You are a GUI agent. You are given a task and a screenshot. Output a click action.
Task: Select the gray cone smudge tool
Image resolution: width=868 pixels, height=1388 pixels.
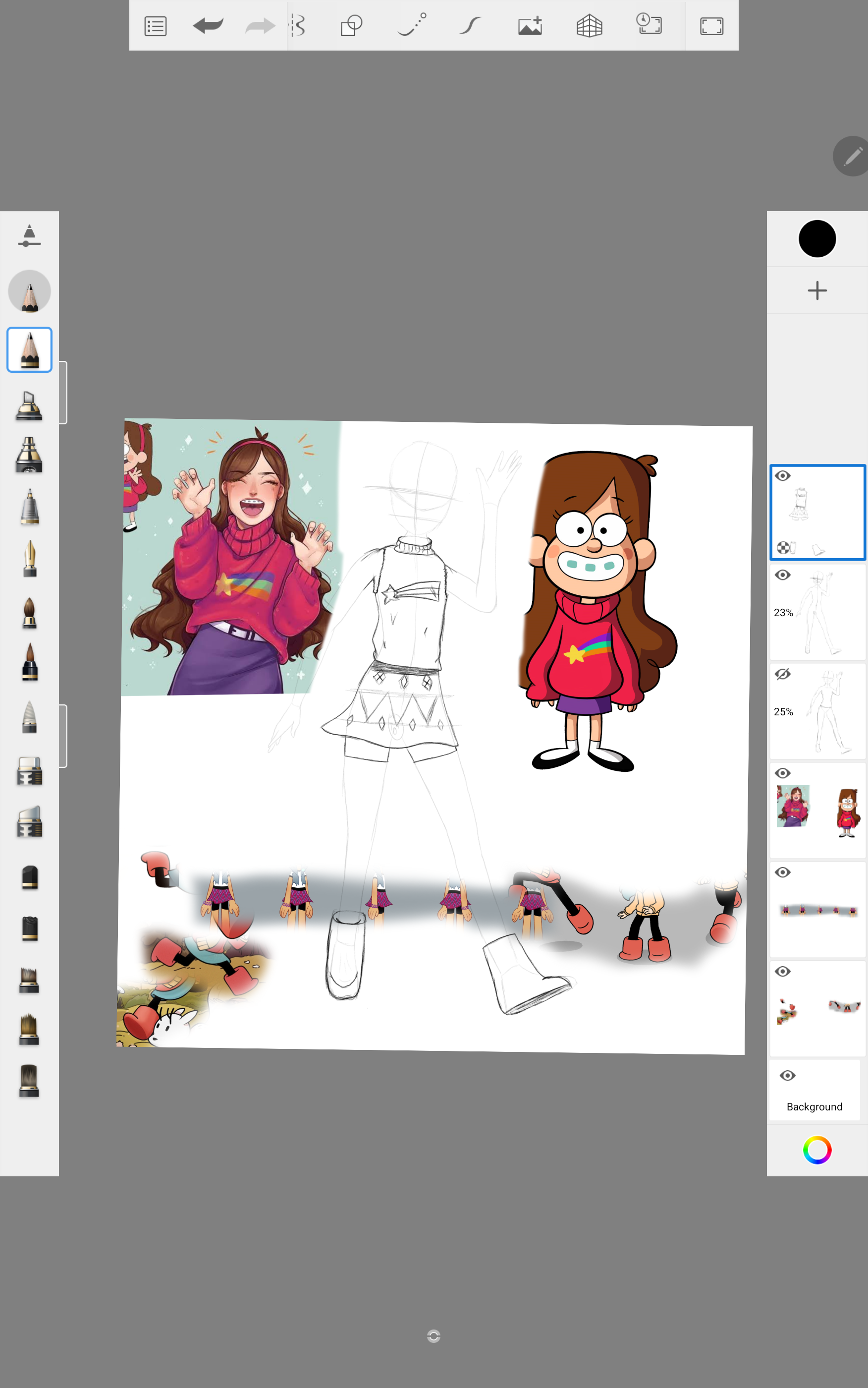pyautogui.click(x=29, y=717)
